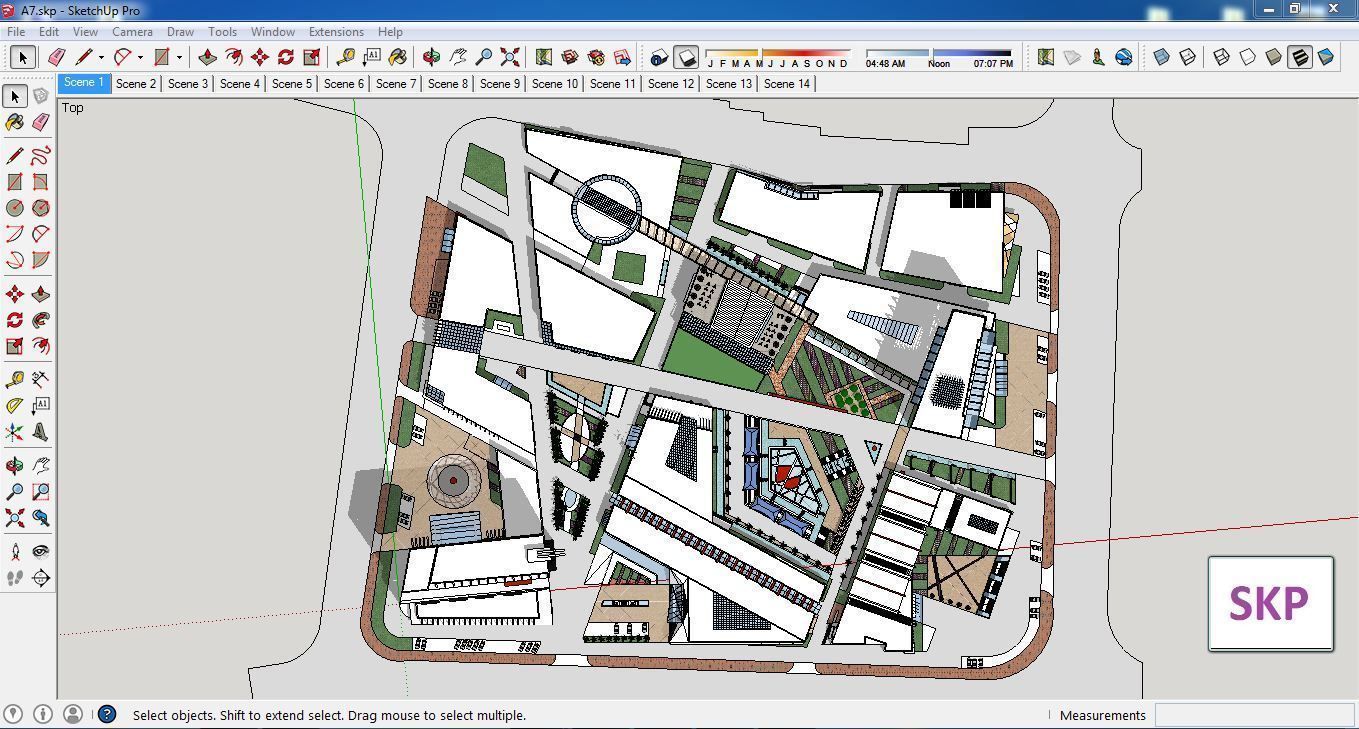Send model to LayOut
The image size is (1359, 729).
tap(622, 57)
